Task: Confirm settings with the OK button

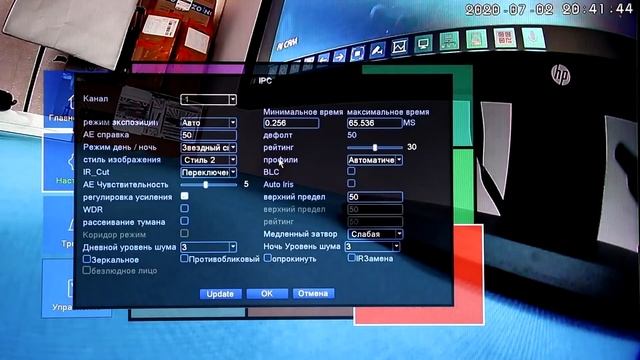Action: pos(267,293)
